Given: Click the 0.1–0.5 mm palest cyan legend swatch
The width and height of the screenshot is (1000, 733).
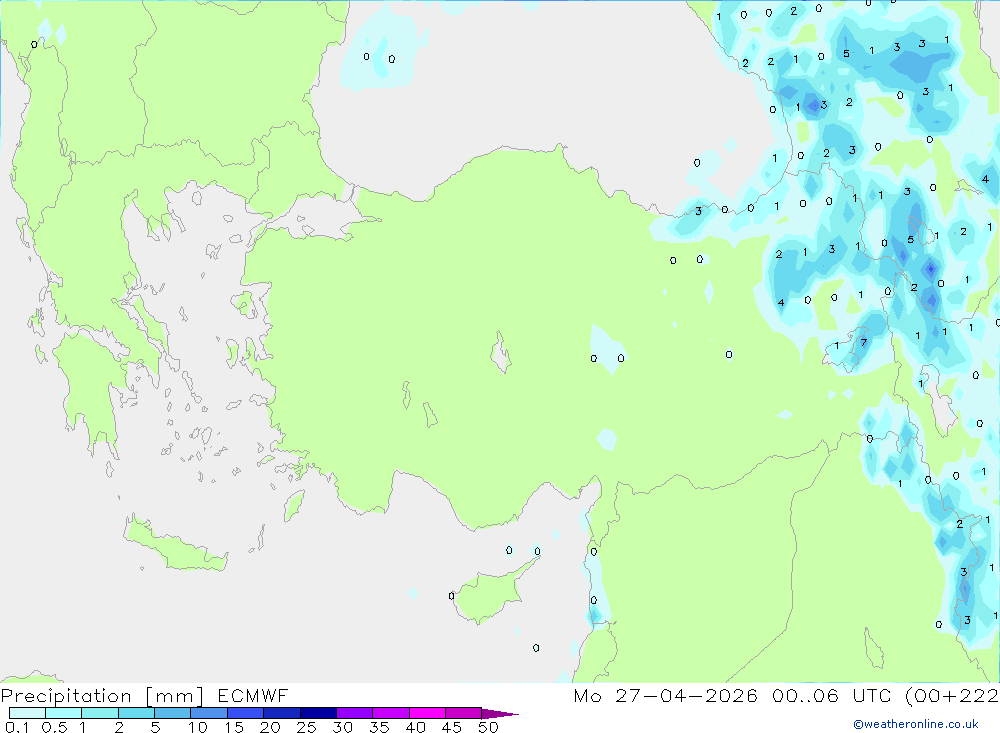Looking at the screenshot, I should click(27, 713).
